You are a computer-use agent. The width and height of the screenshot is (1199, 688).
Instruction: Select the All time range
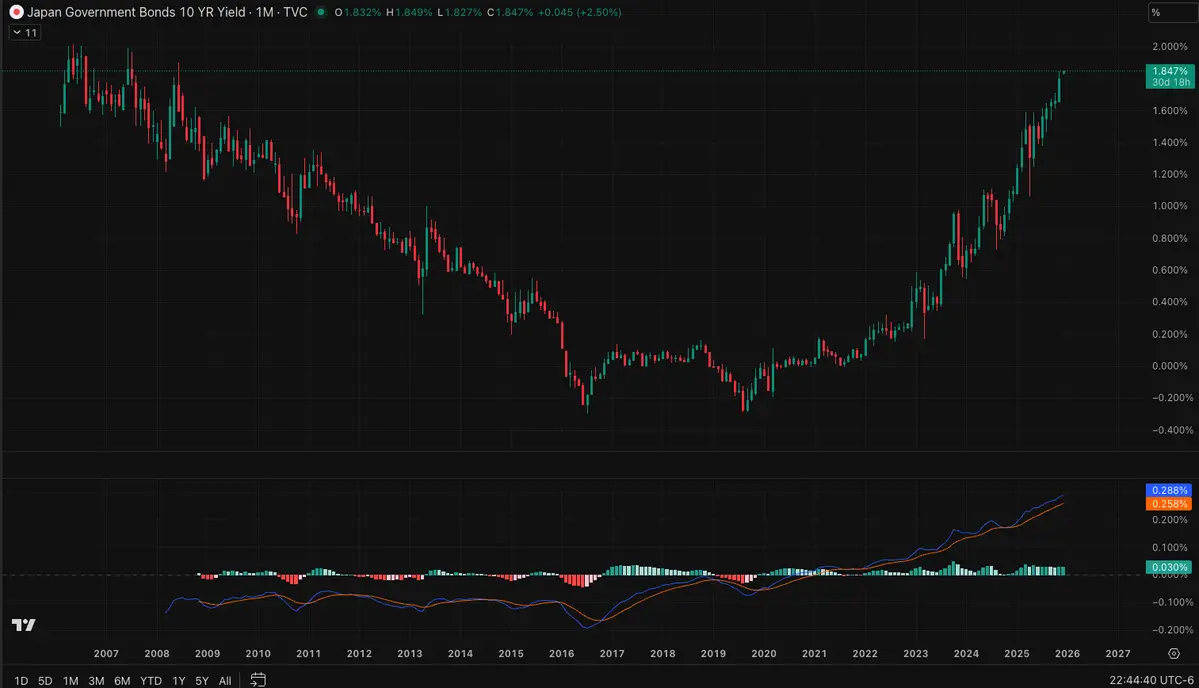pyautogui.click(x=225, y=680)
